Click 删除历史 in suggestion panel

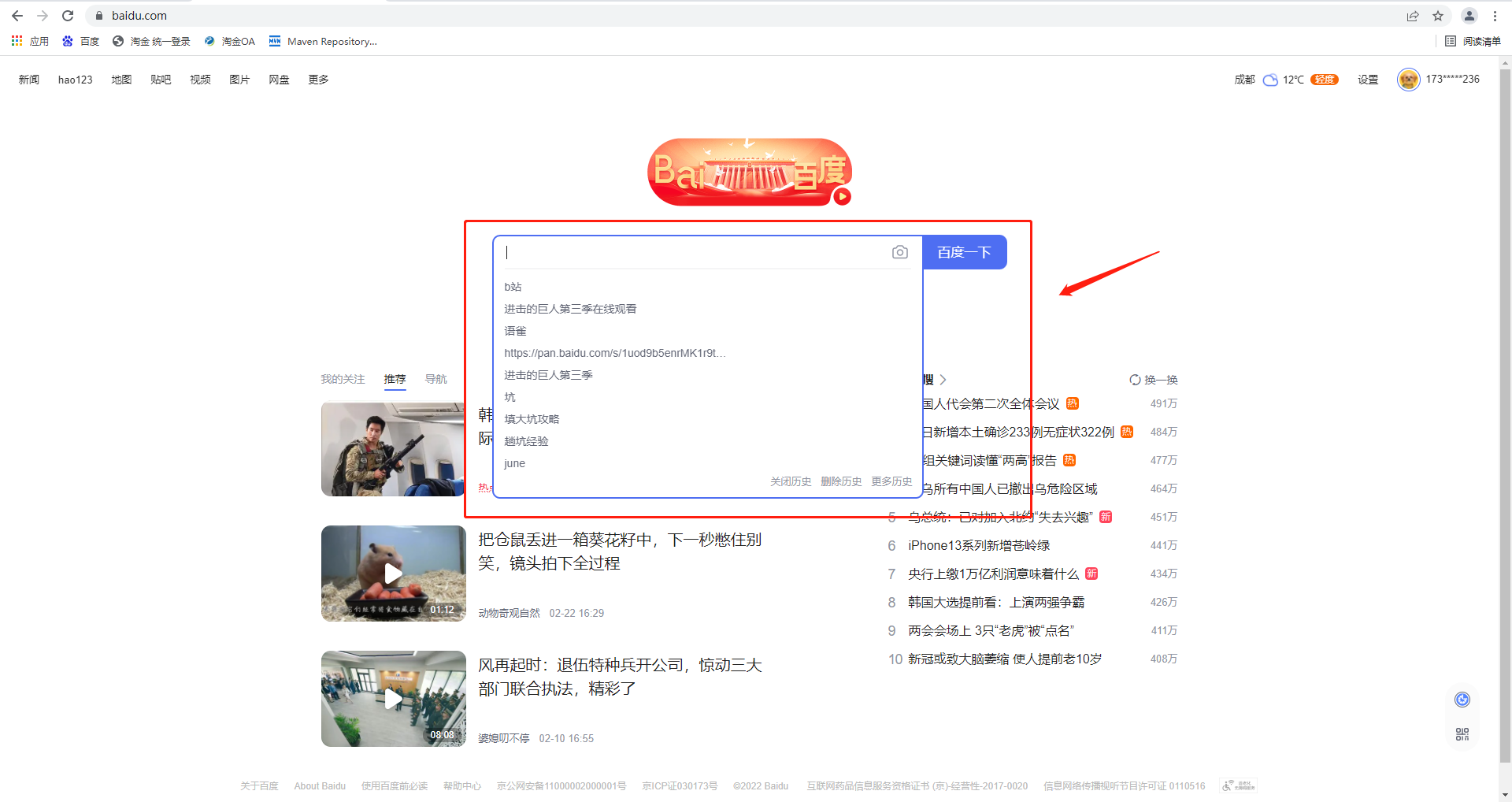point(841,481)
